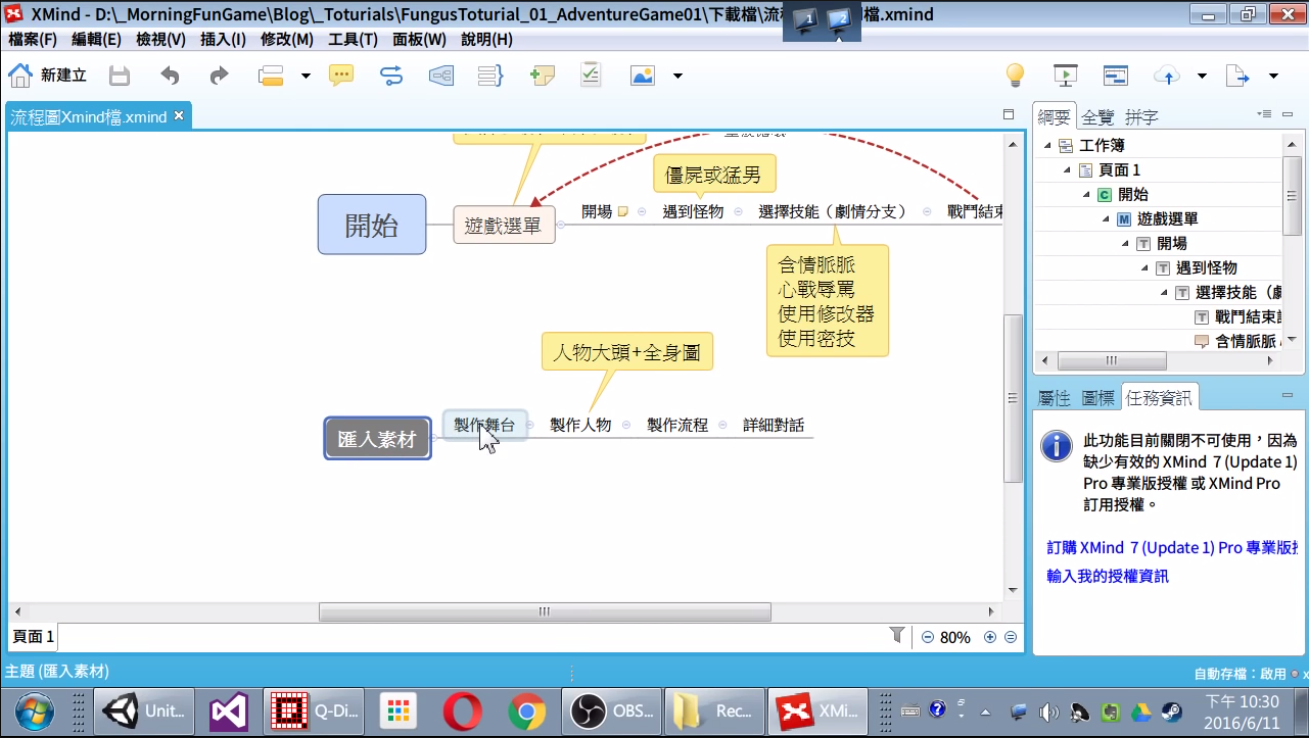Insert a topic with the topic icon
The width and height of the screenshot is (1309, 738).
[271, 76]
